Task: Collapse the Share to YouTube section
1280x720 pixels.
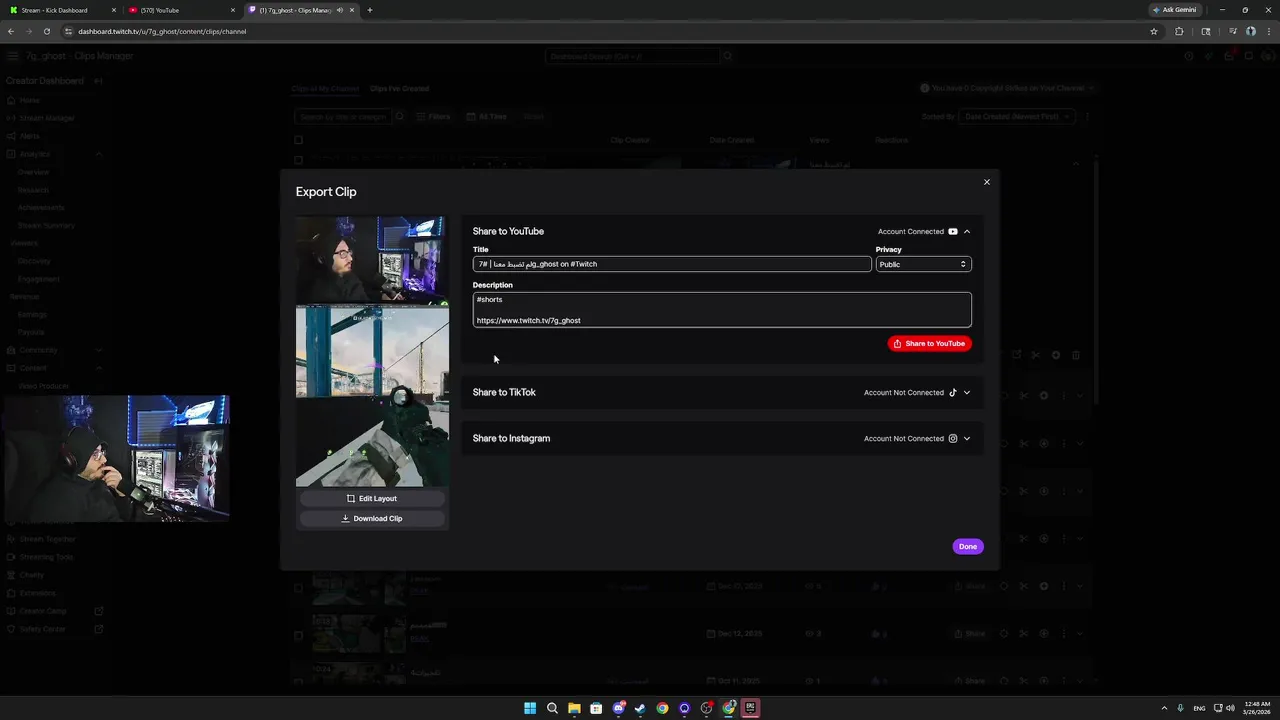Action: click(x=967, y=231)
